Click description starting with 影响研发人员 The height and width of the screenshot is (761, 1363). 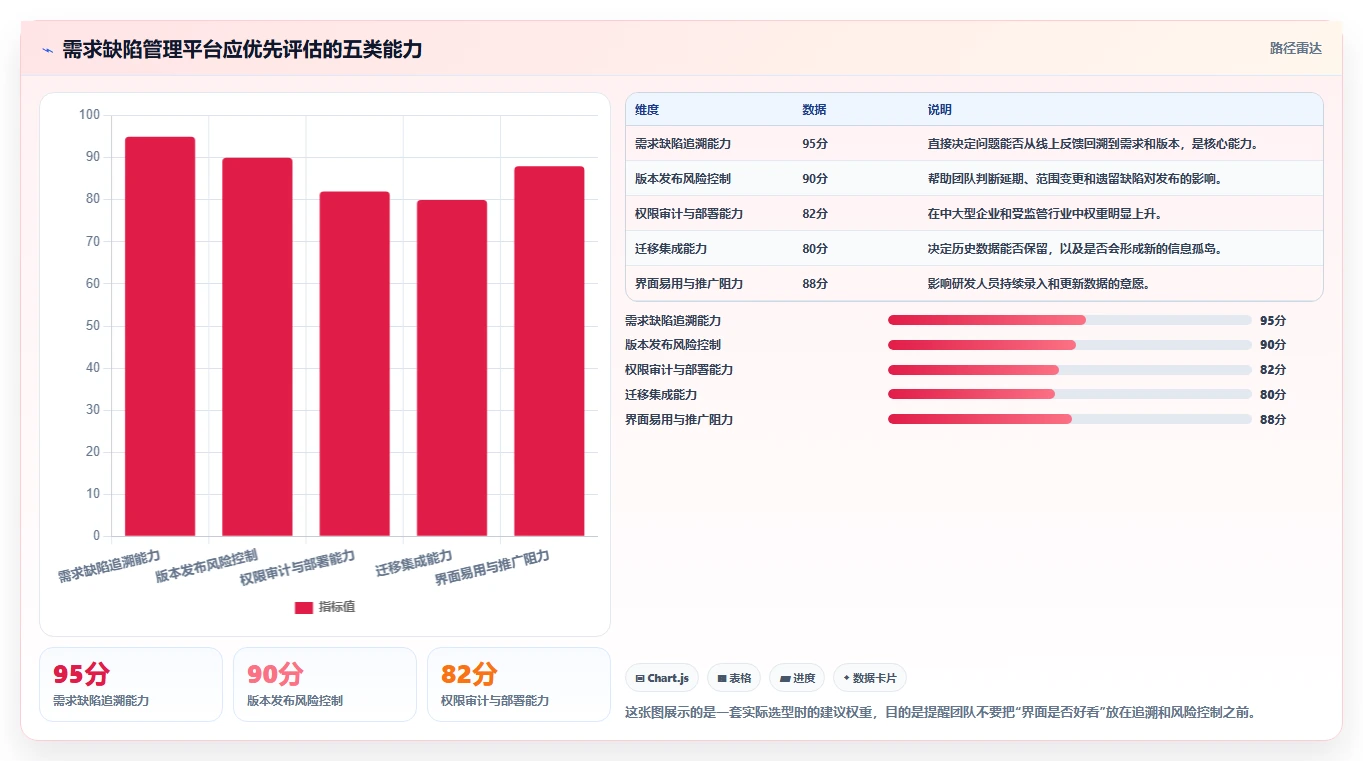click(x=1039, y=284)
